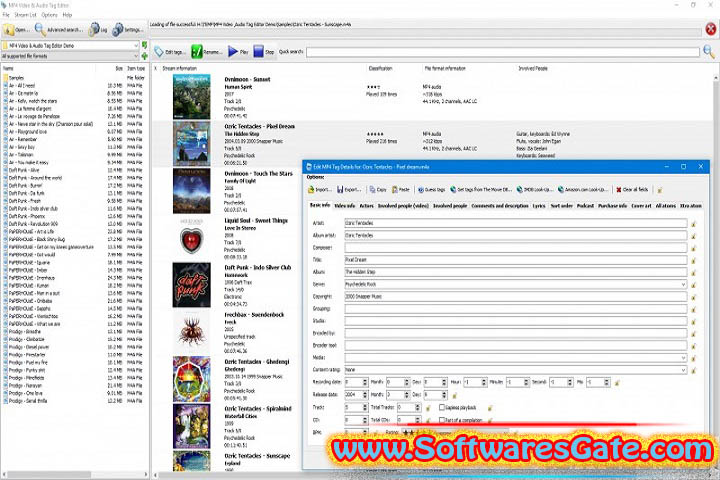The width and height of the screenshot is (720, 480).
Task: Click the Classification column header
Action: 380,68
